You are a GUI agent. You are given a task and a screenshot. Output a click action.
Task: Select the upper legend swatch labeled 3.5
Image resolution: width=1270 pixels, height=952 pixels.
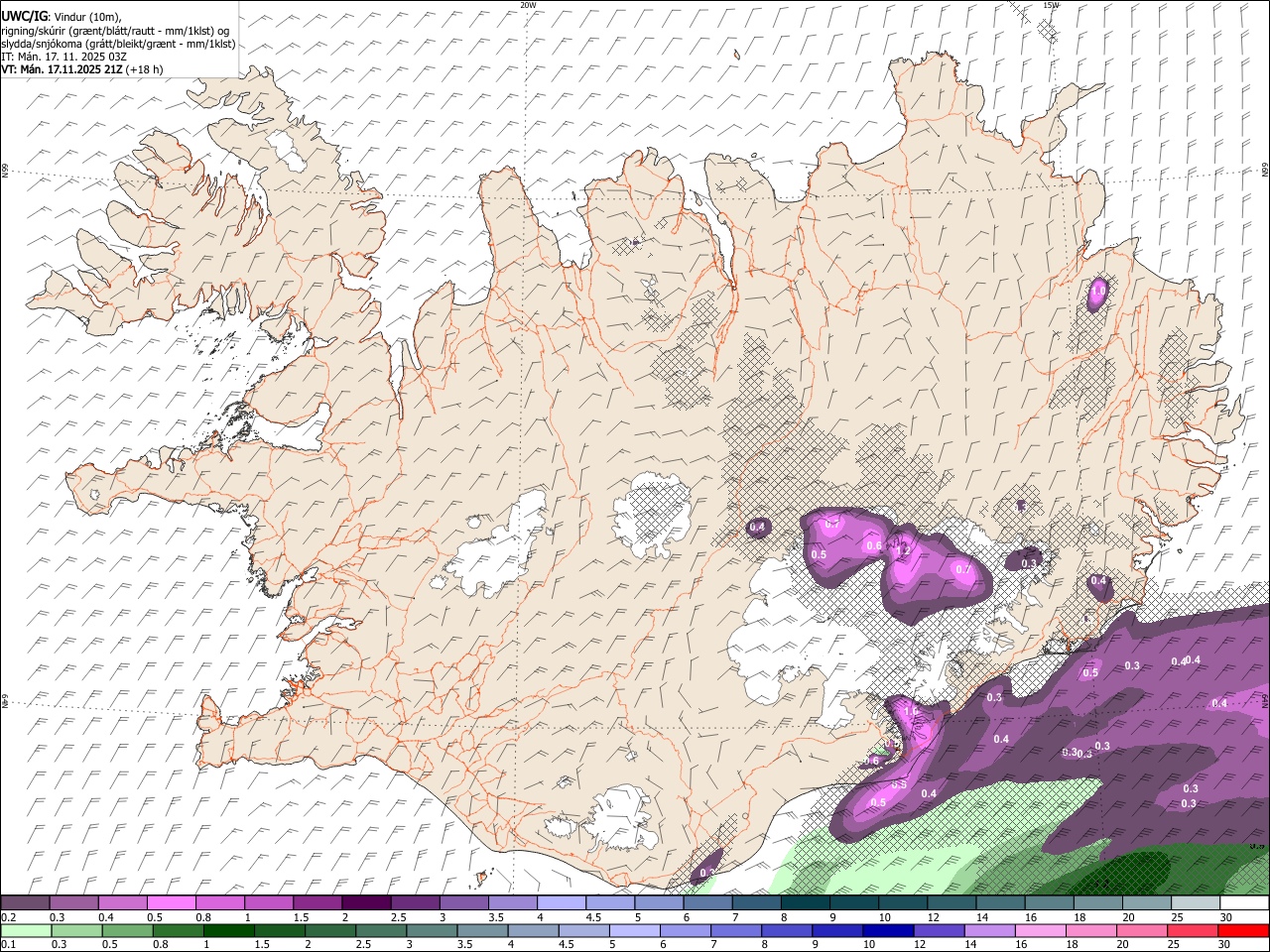coord(513,903)
